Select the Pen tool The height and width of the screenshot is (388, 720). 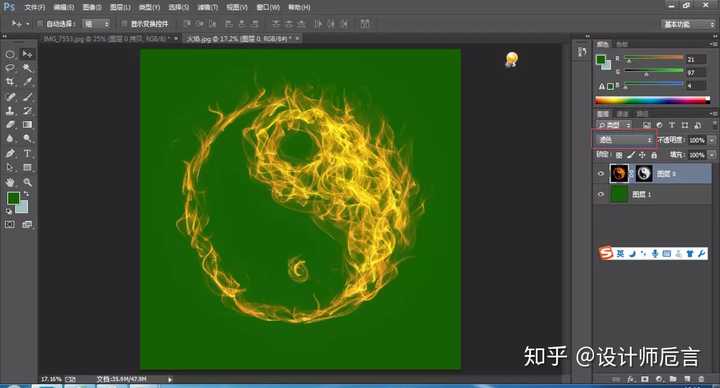(x=10, y=153)
